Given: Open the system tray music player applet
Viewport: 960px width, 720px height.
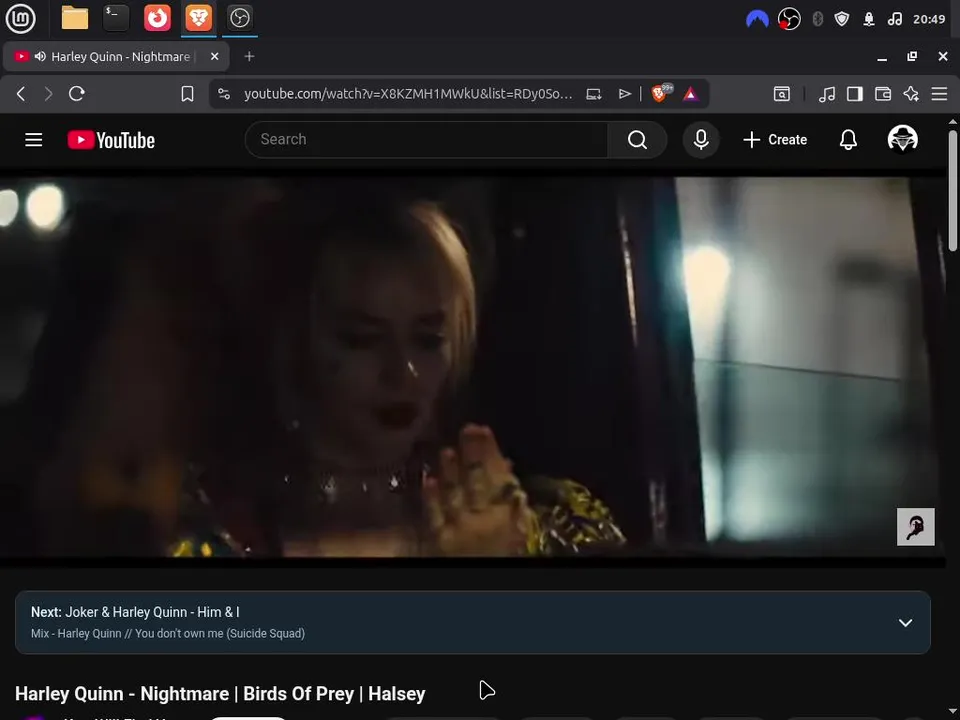Looking at the screenshot, I should tap(894, 19).
